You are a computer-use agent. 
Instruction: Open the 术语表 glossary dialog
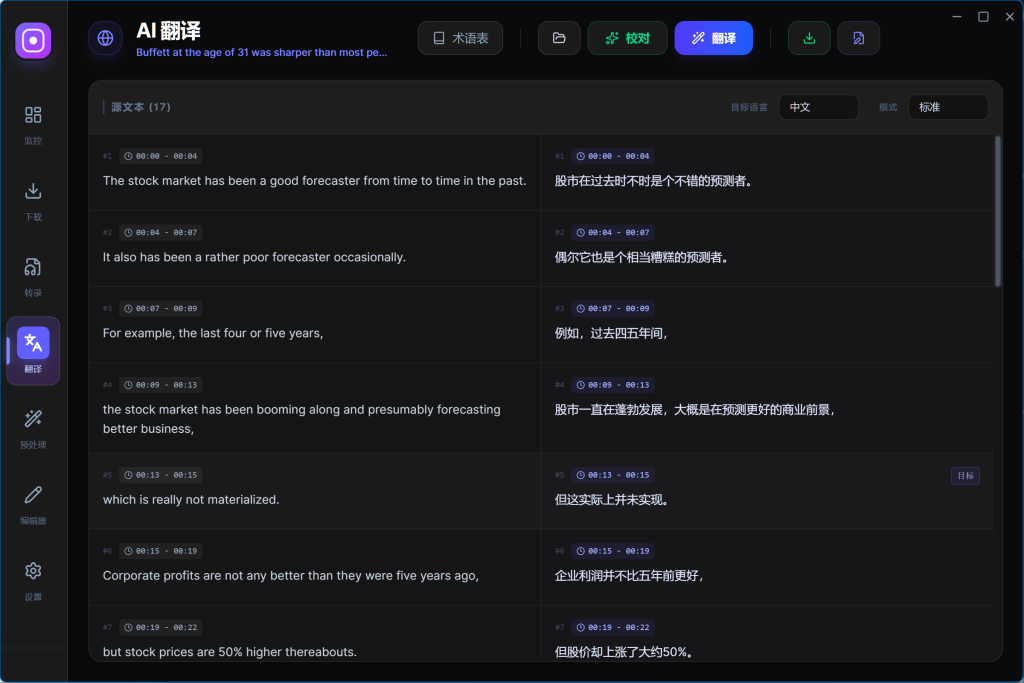[x=460, y=37]
